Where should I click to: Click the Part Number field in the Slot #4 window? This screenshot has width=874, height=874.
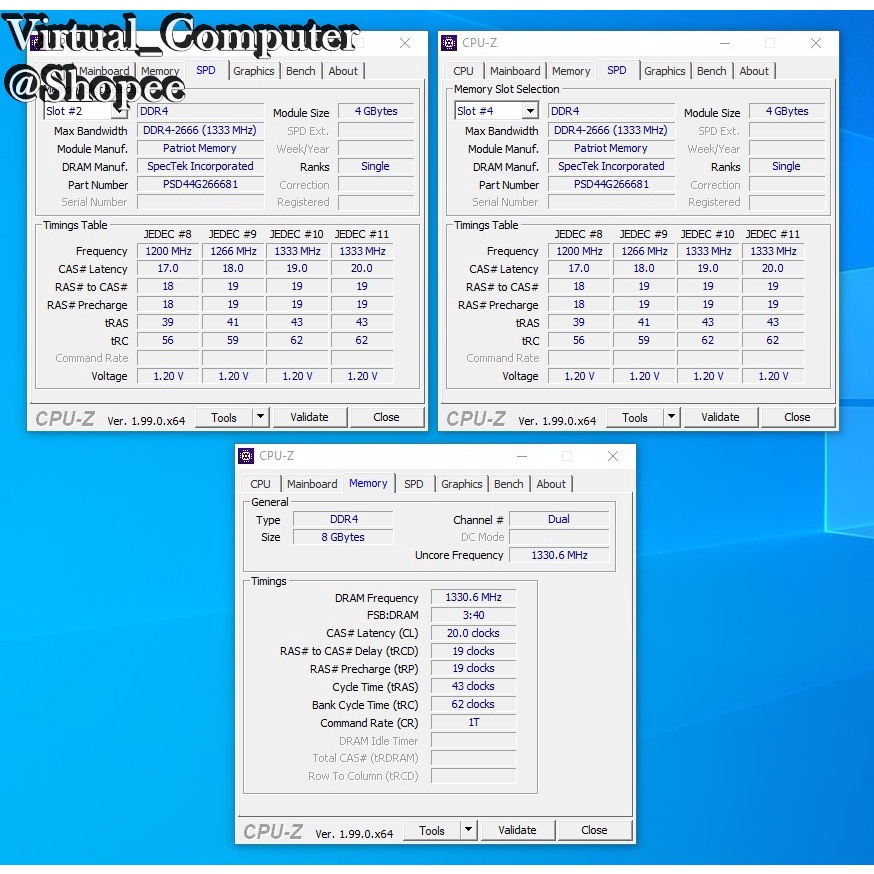point(611,184)
